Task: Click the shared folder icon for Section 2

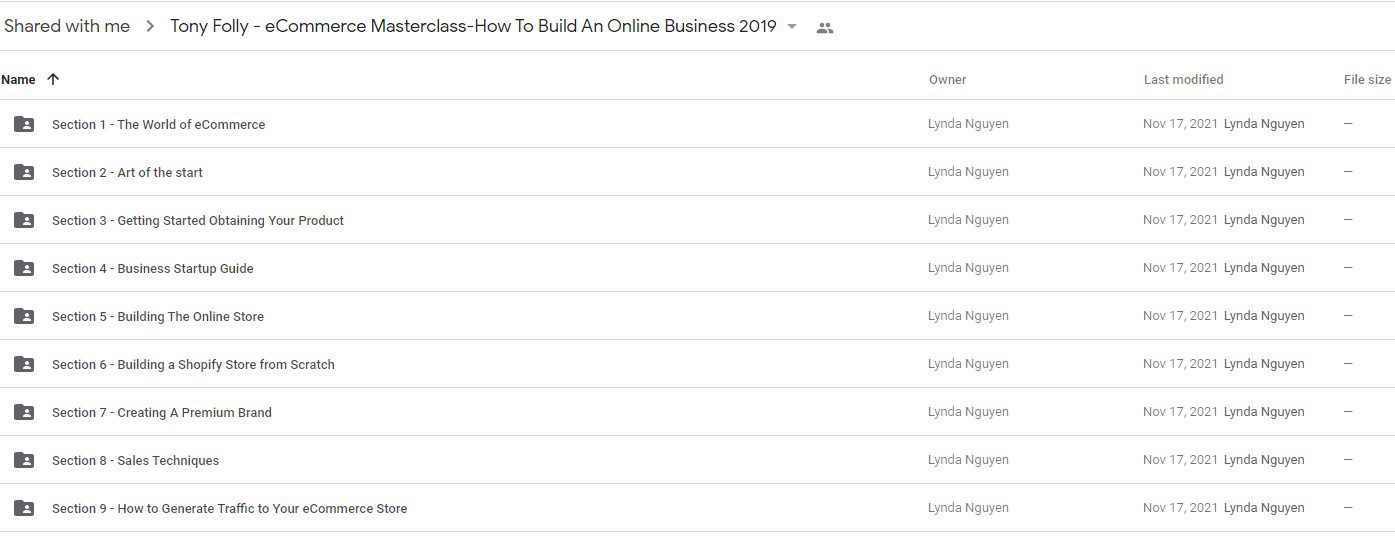Action: pos(24,172)
